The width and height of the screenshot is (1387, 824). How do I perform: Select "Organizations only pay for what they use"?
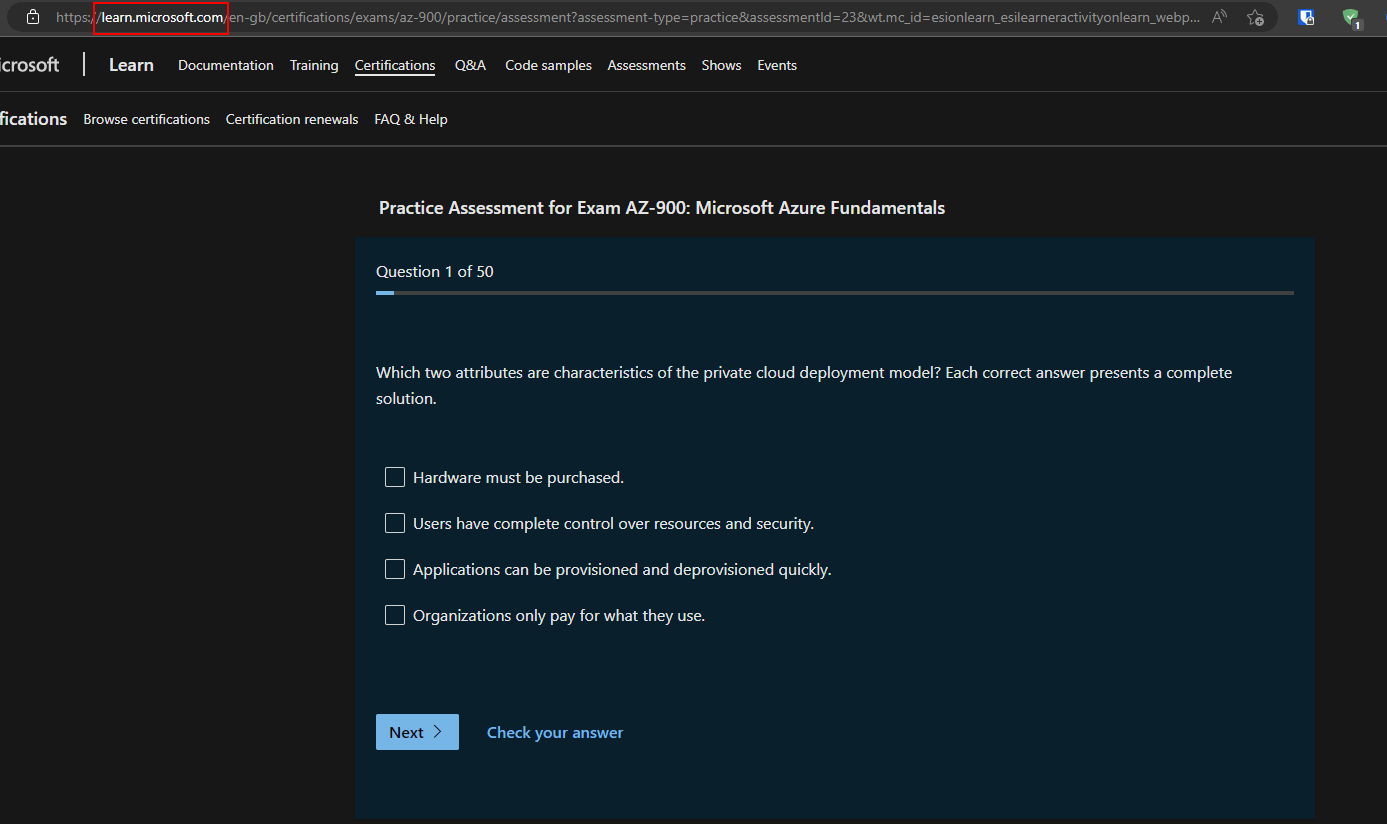pos(395,615)
